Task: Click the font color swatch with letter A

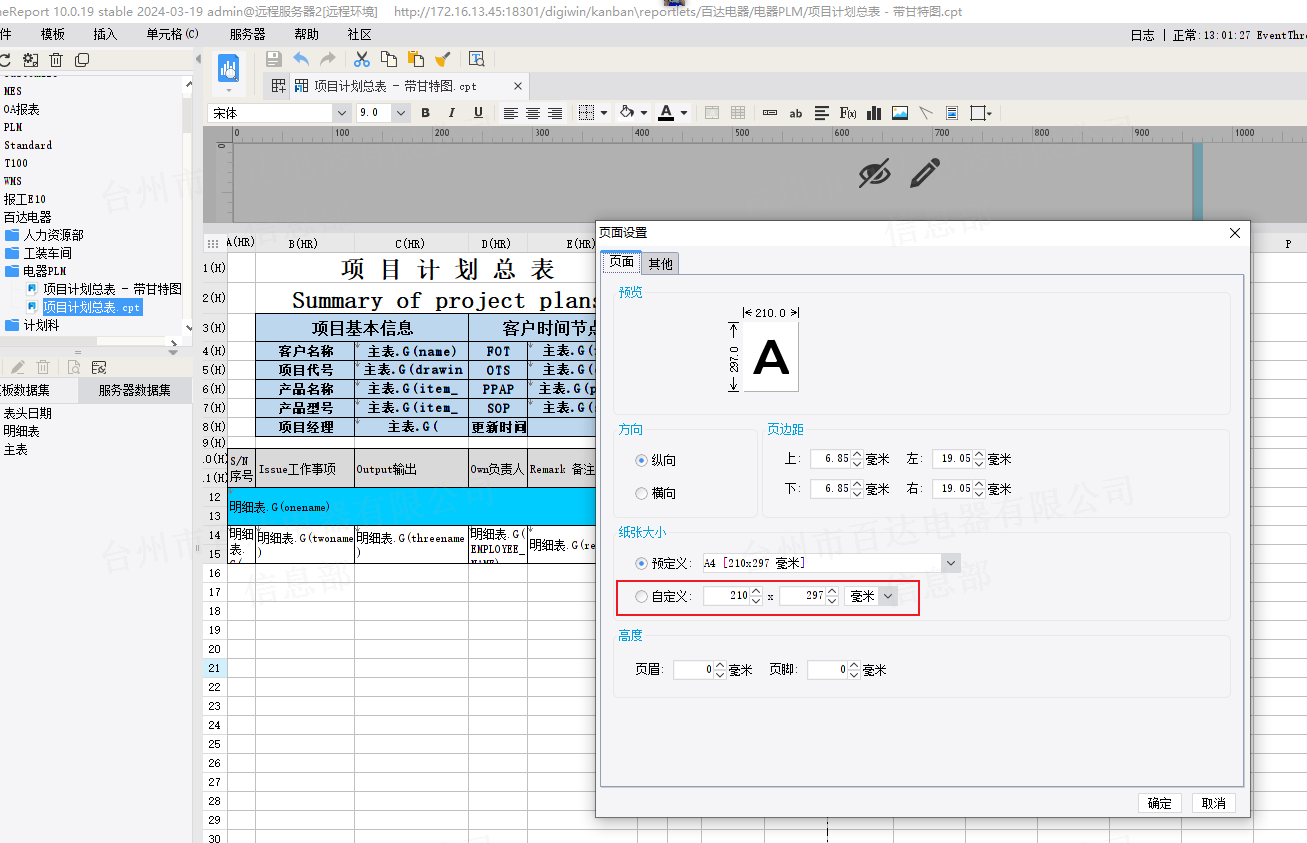Action: (666, 113)
